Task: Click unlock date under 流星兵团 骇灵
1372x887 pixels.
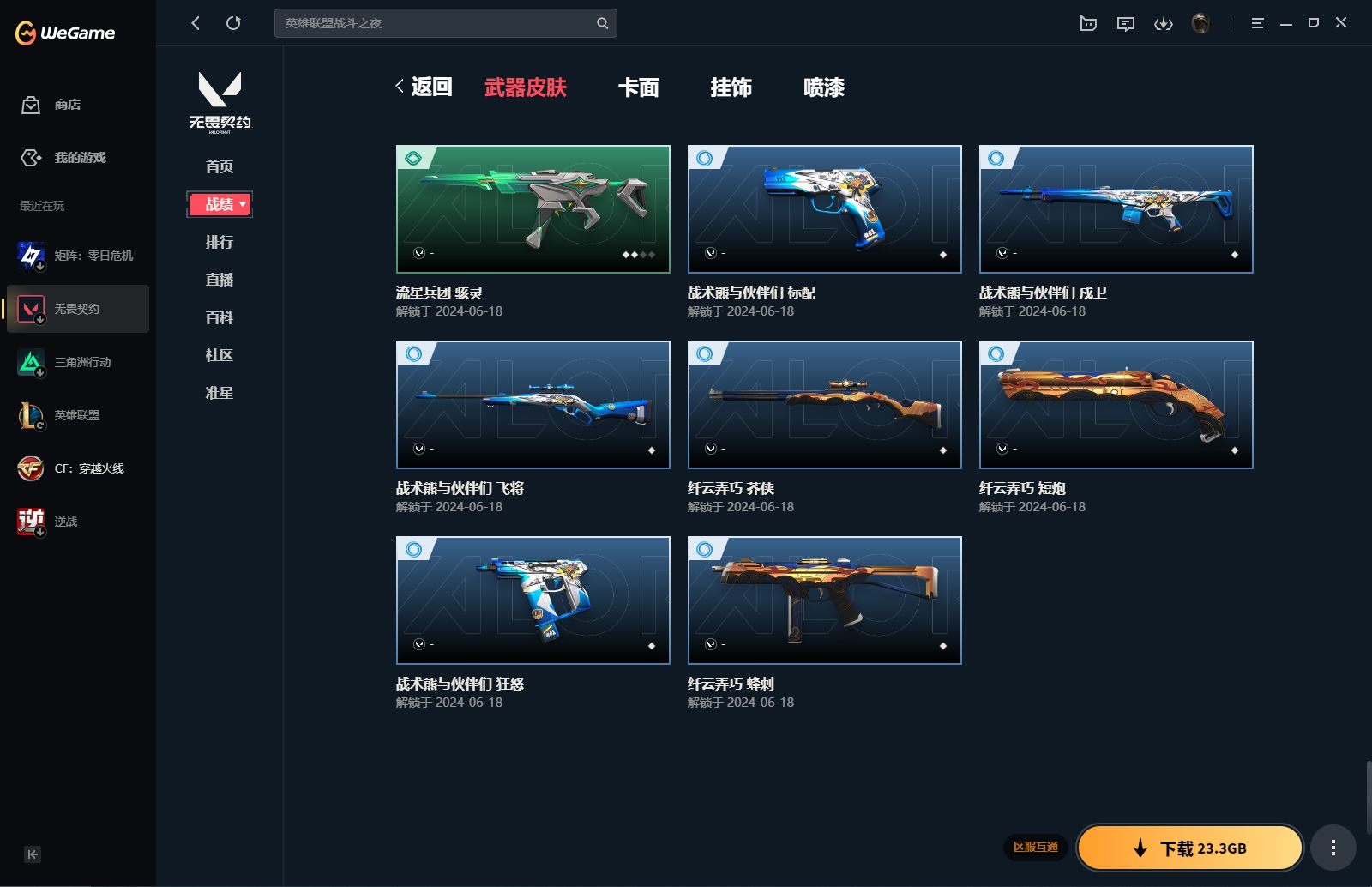Action: coord(449,311)
